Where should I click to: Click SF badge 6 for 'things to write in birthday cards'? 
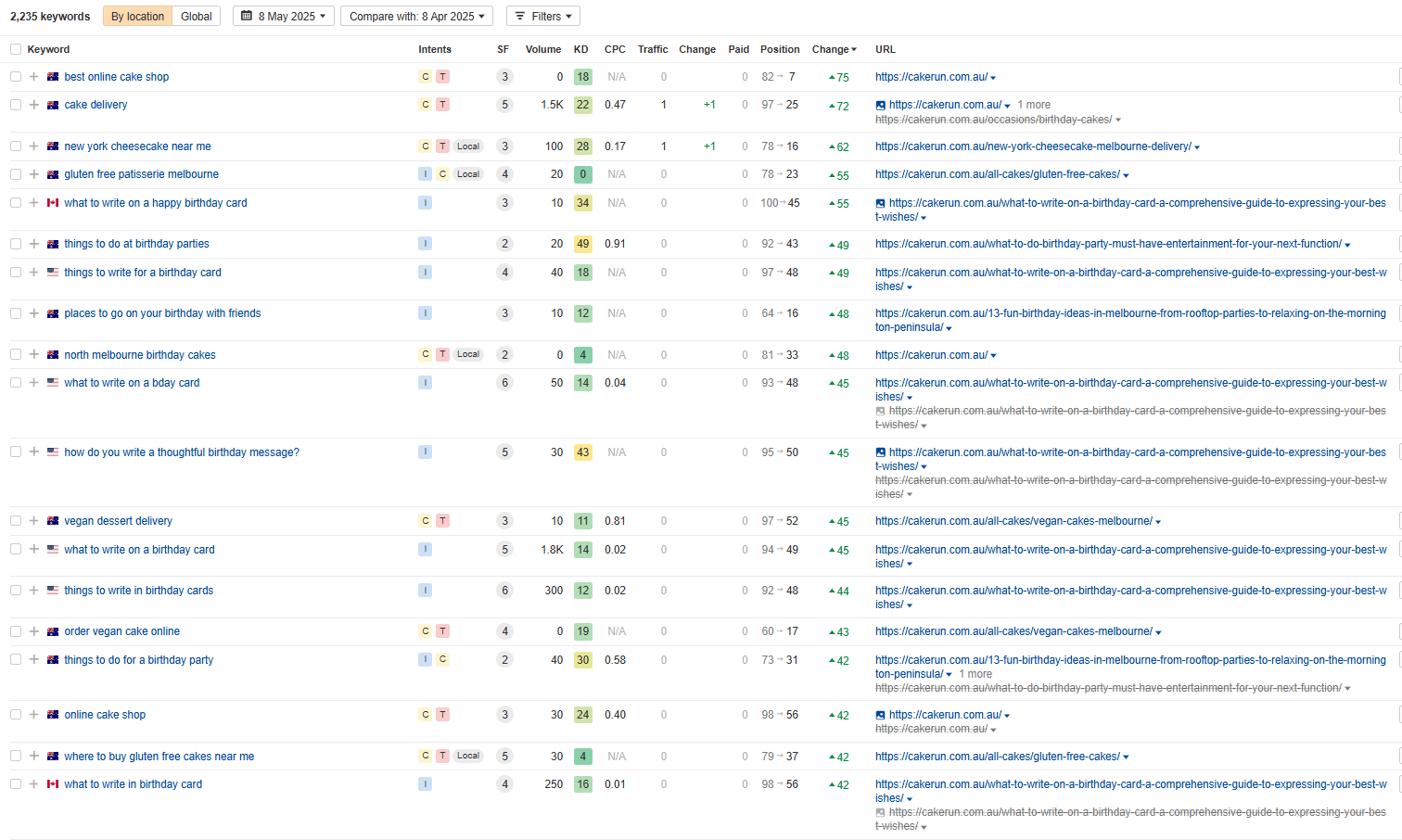click(x=504, y=591)
